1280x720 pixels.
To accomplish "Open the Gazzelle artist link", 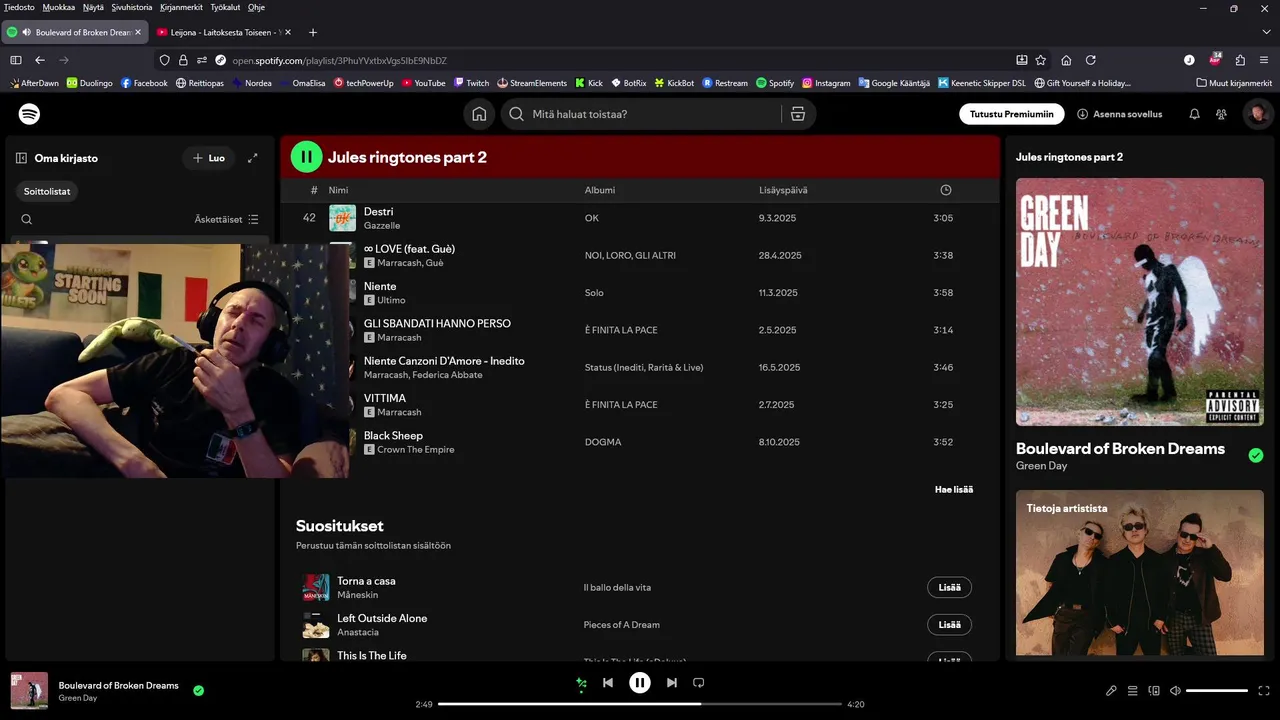I will [x=382, y=226].
